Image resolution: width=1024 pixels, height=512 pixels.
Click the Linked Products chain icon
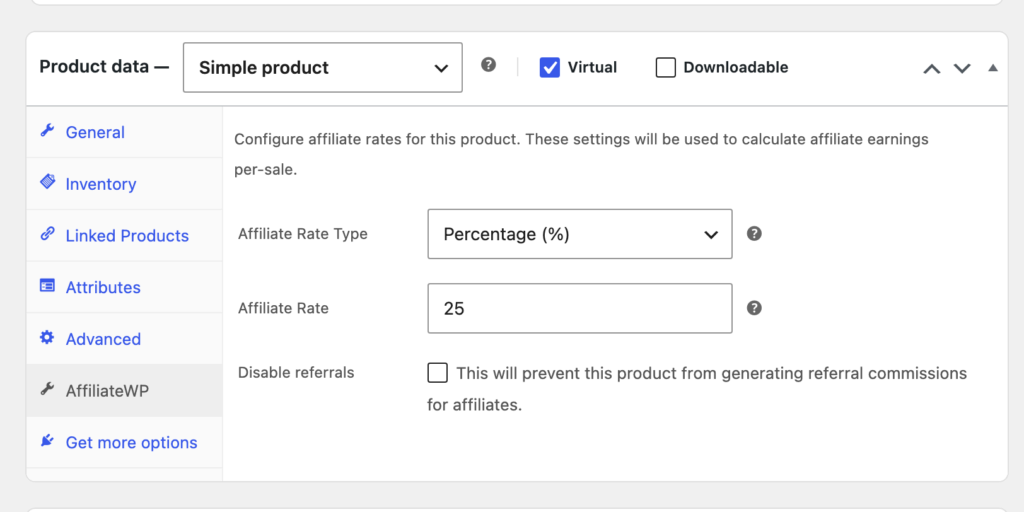(x=47, y=234)
